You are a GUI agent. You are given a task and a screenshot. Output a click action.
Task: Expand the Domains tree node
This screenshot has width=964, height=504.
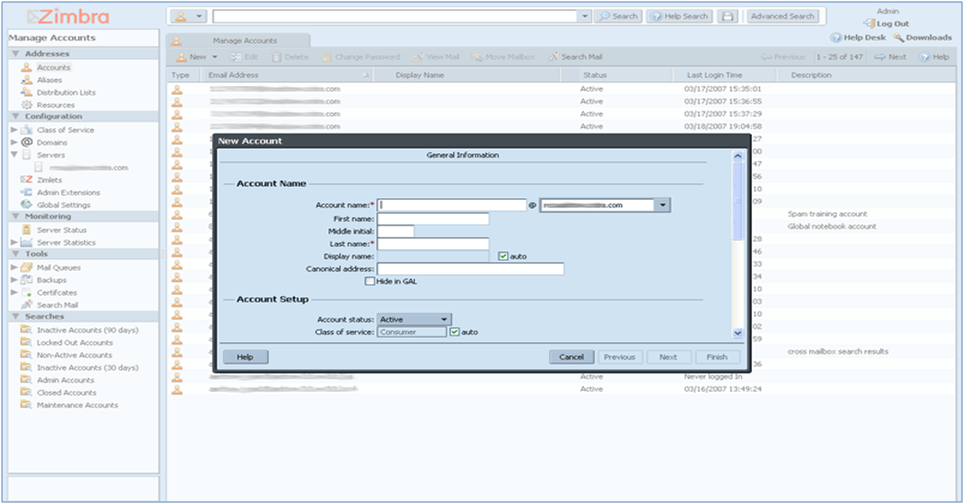pos(14,142)
